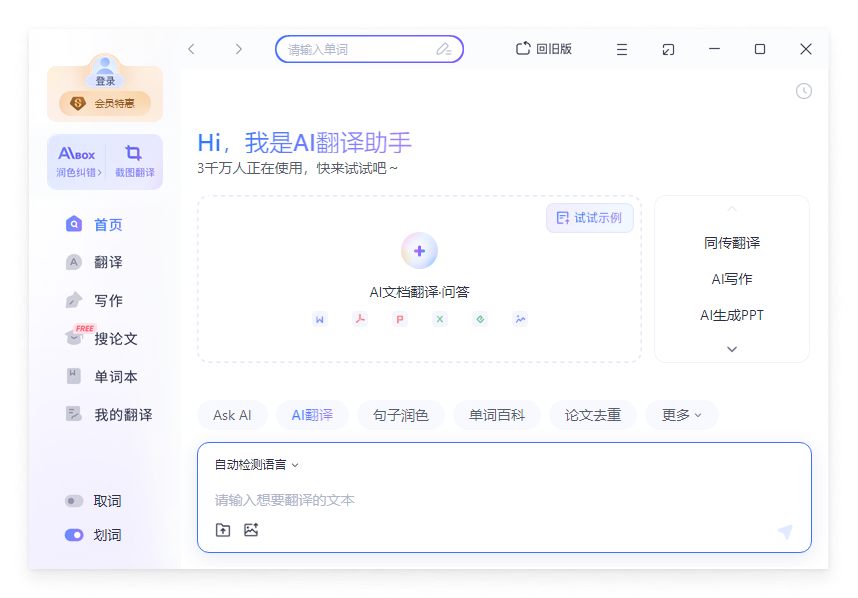Click the 试试示例 examples button

click(x=590, y=217)
